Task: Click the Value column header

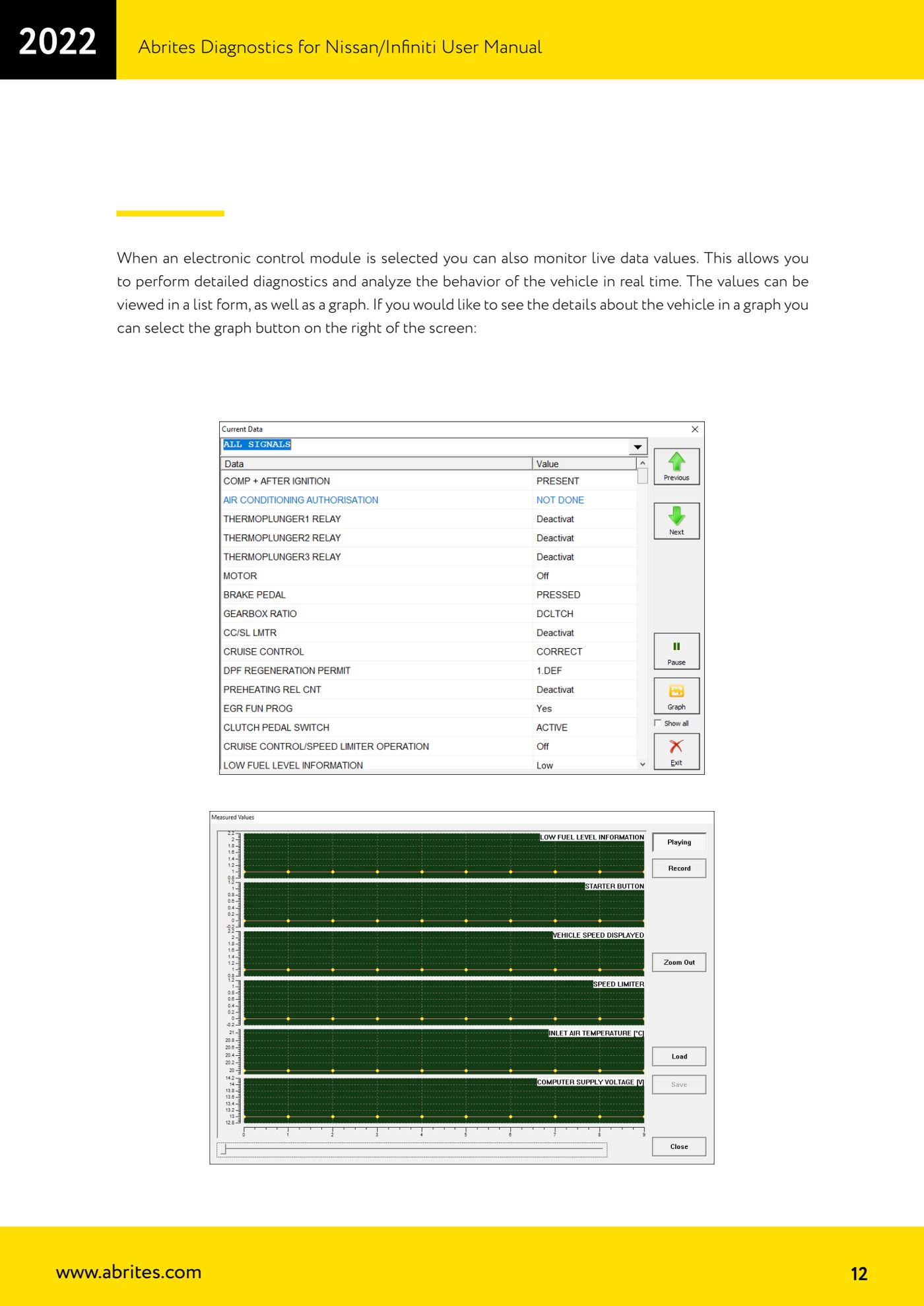Action: [584, 464]
